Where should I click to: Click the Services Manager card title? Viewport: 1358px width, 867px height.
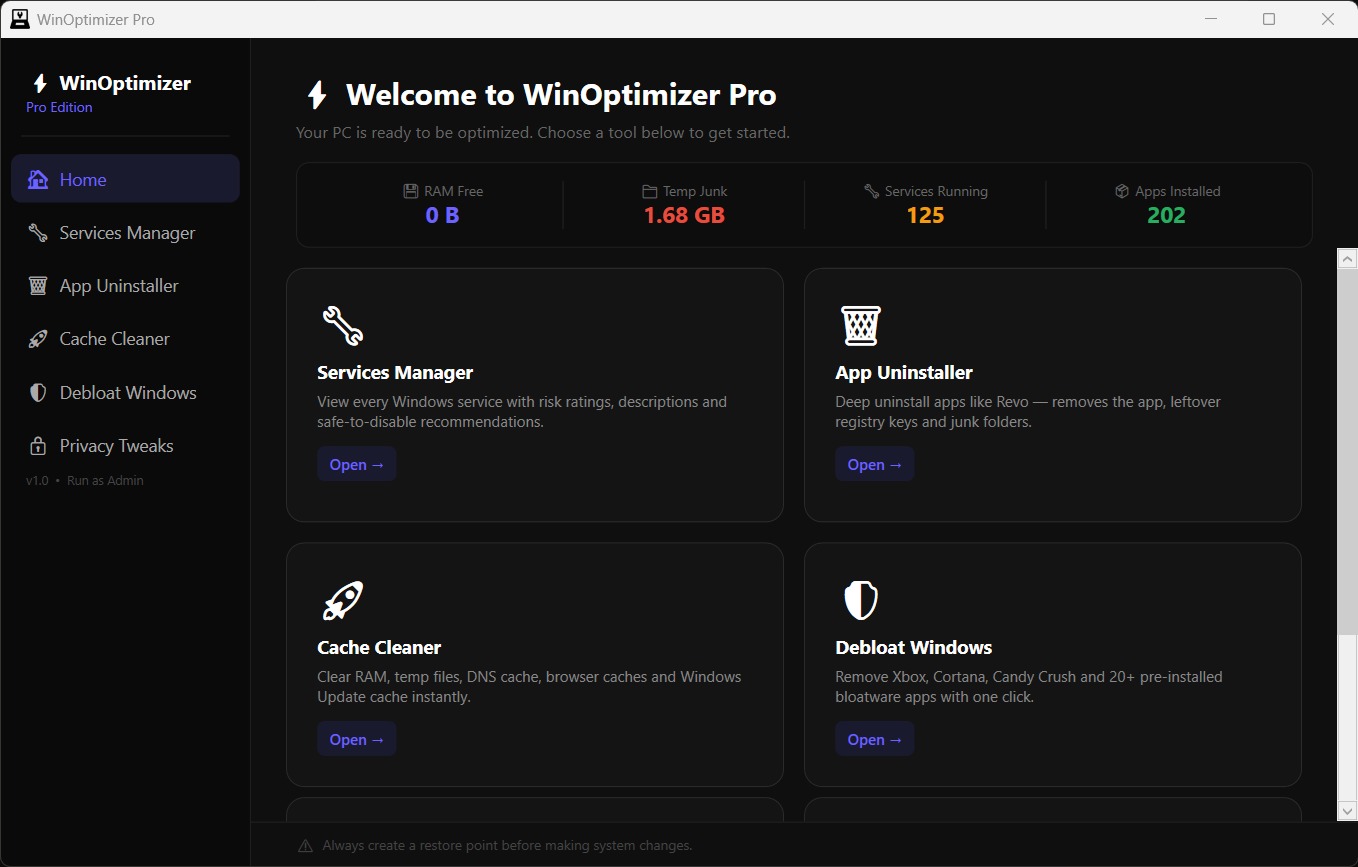coord(395,372)
